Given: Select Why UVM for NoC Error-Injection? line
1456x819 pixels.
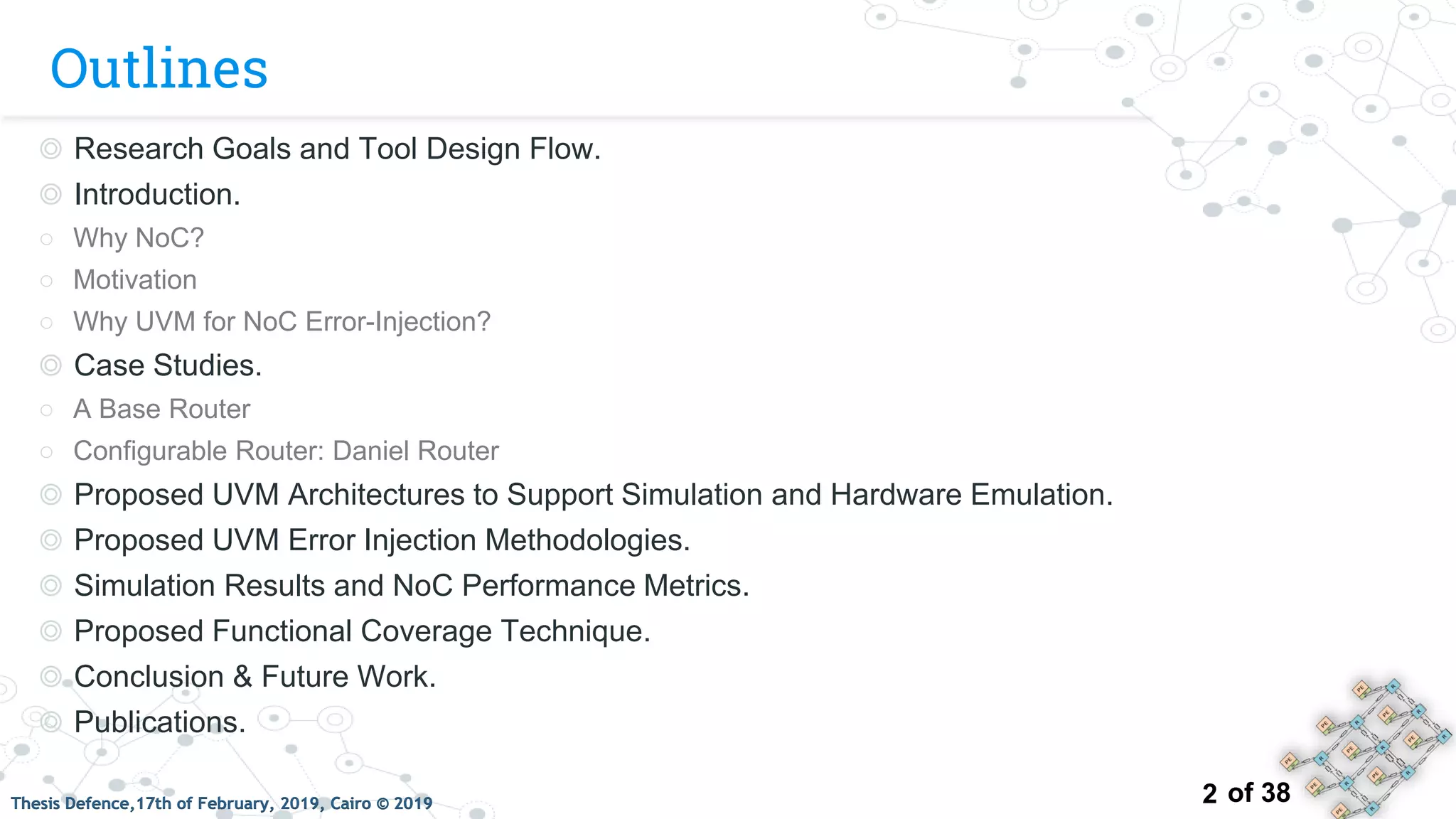Looking at the screenshot, I should coord(282,322).
